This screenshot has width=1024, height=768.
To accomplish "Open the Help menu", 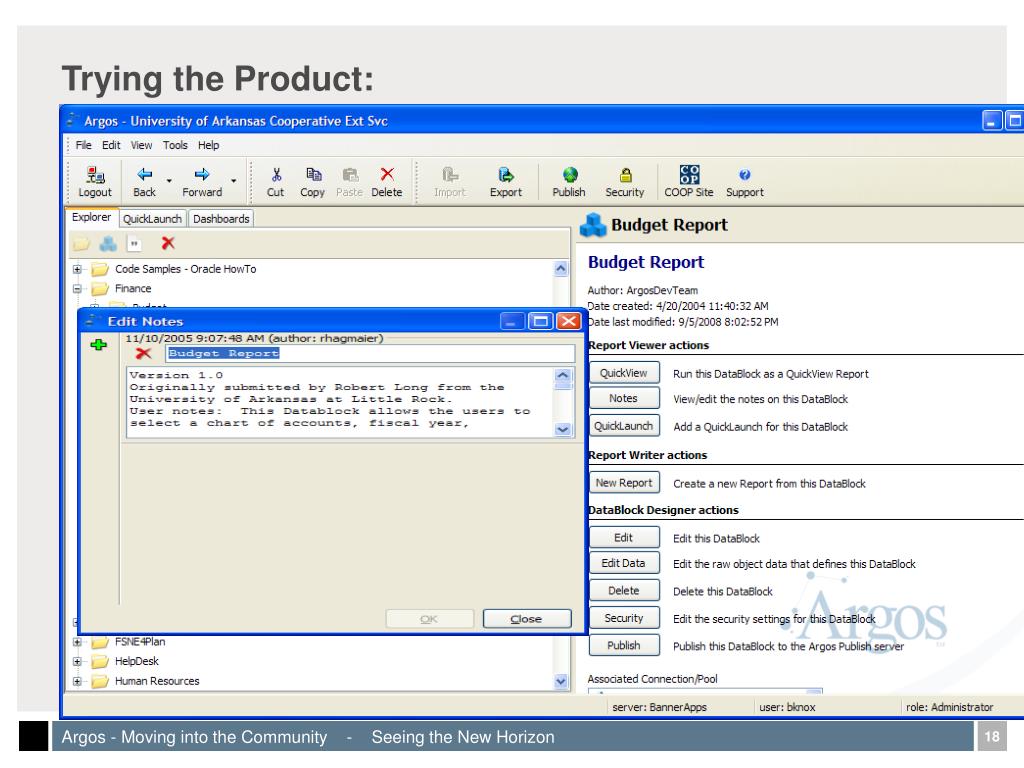I will coord(208,145).
